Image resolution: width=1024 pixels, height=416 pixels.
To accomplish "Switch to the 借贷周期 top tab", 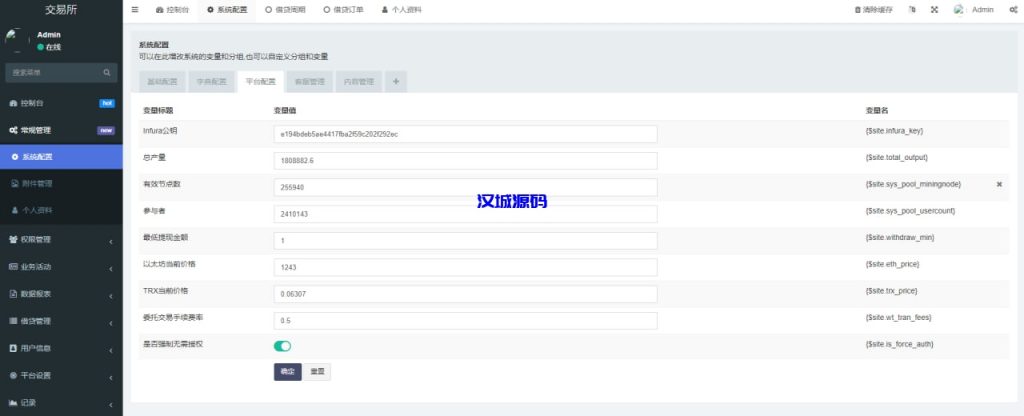I will click(x=285, y=10).
